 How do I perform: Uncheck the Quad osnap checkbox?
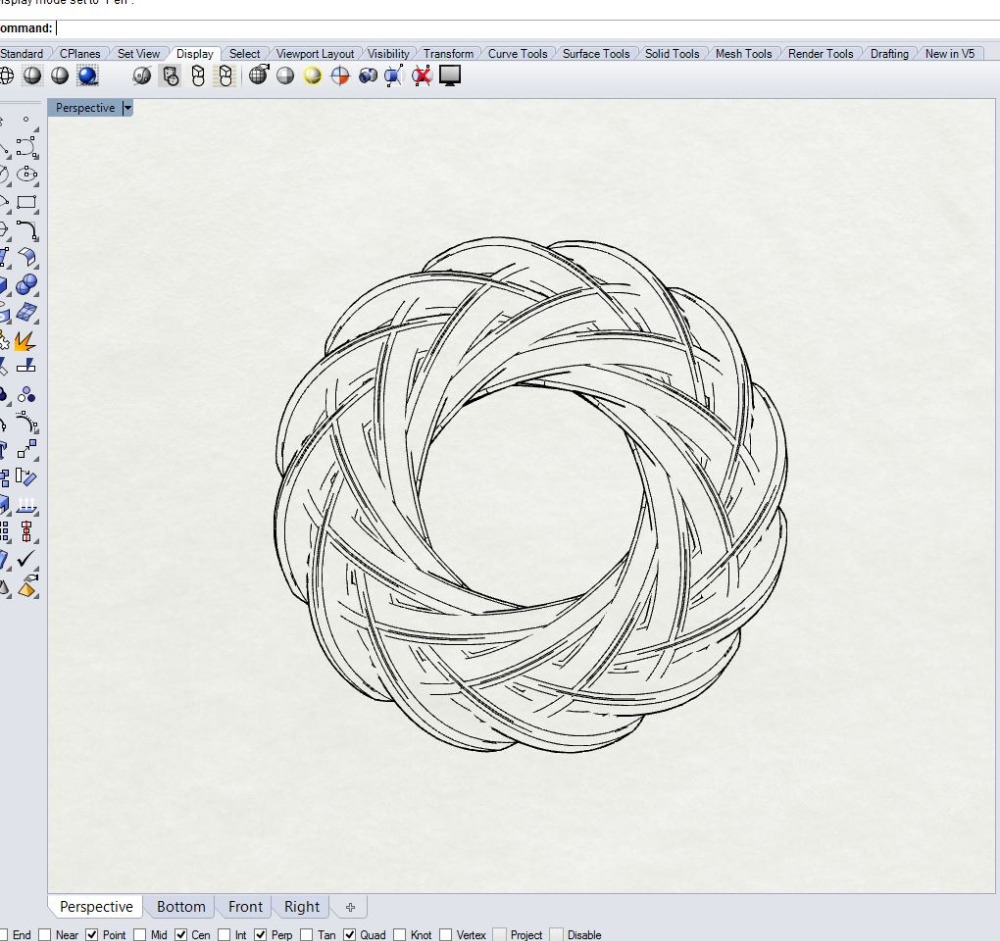[349, 935]
